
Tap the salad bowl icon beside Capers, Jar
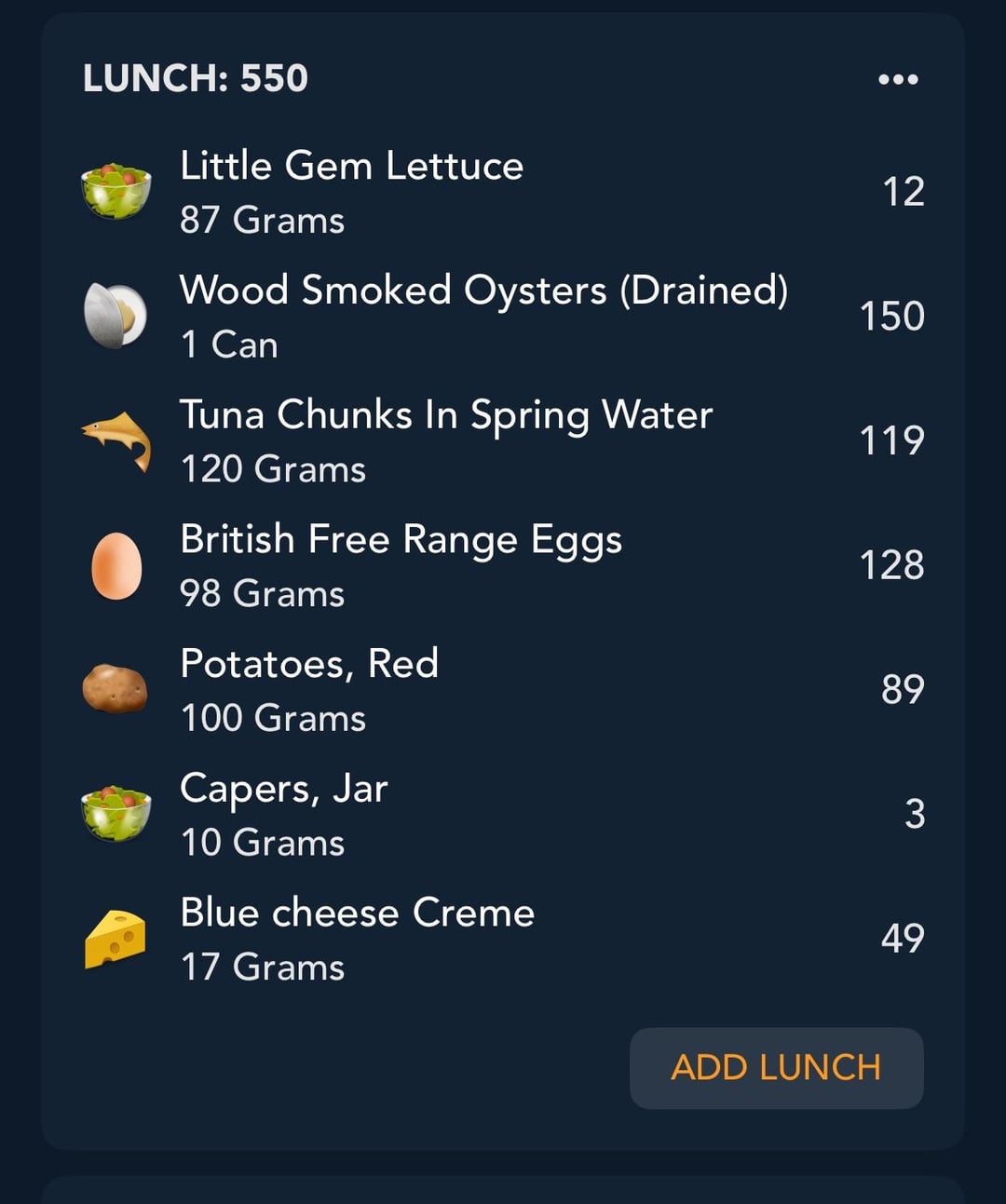point(116,813)
